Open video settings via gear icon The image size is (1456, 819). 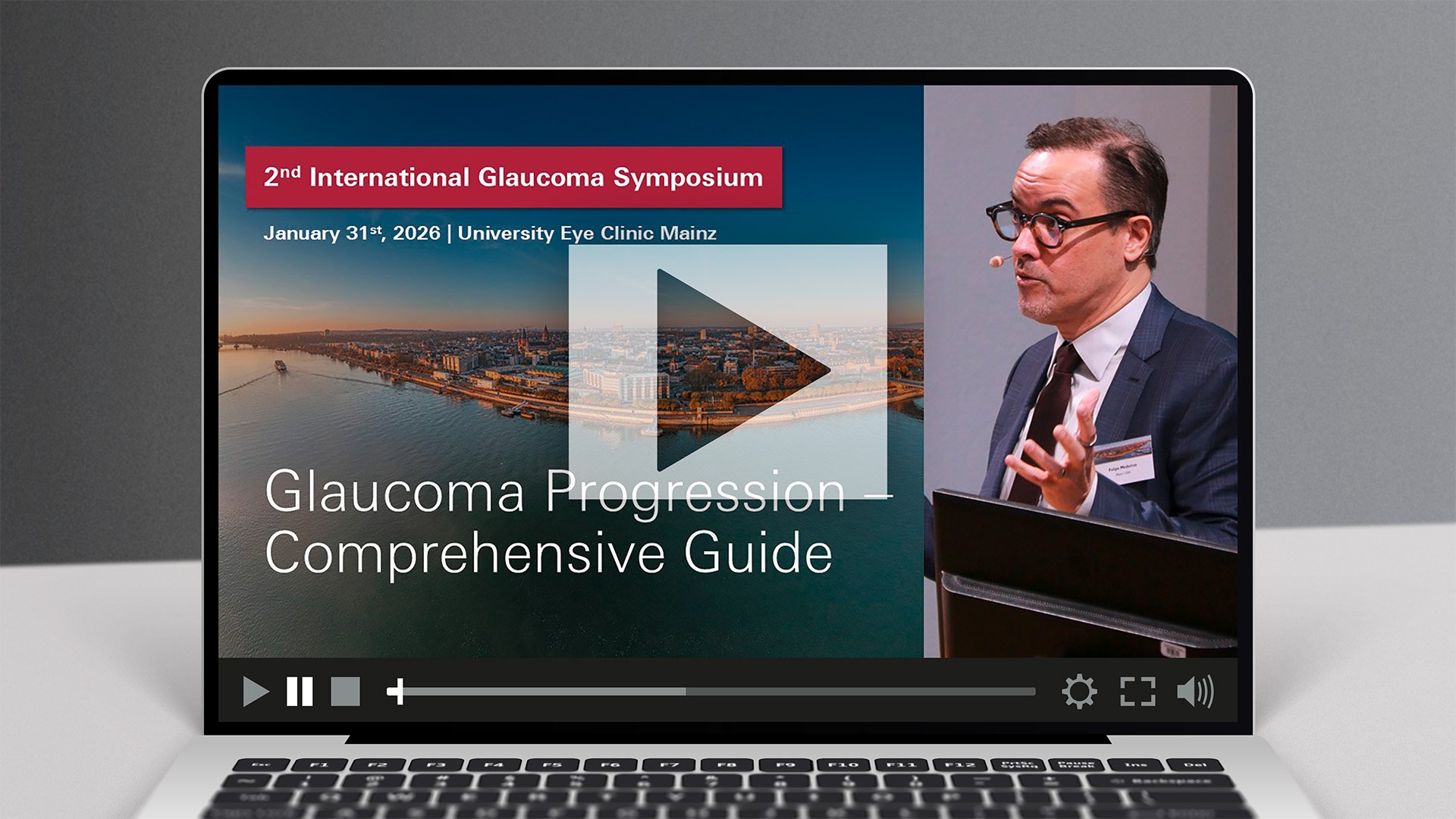pos(1078,692)
